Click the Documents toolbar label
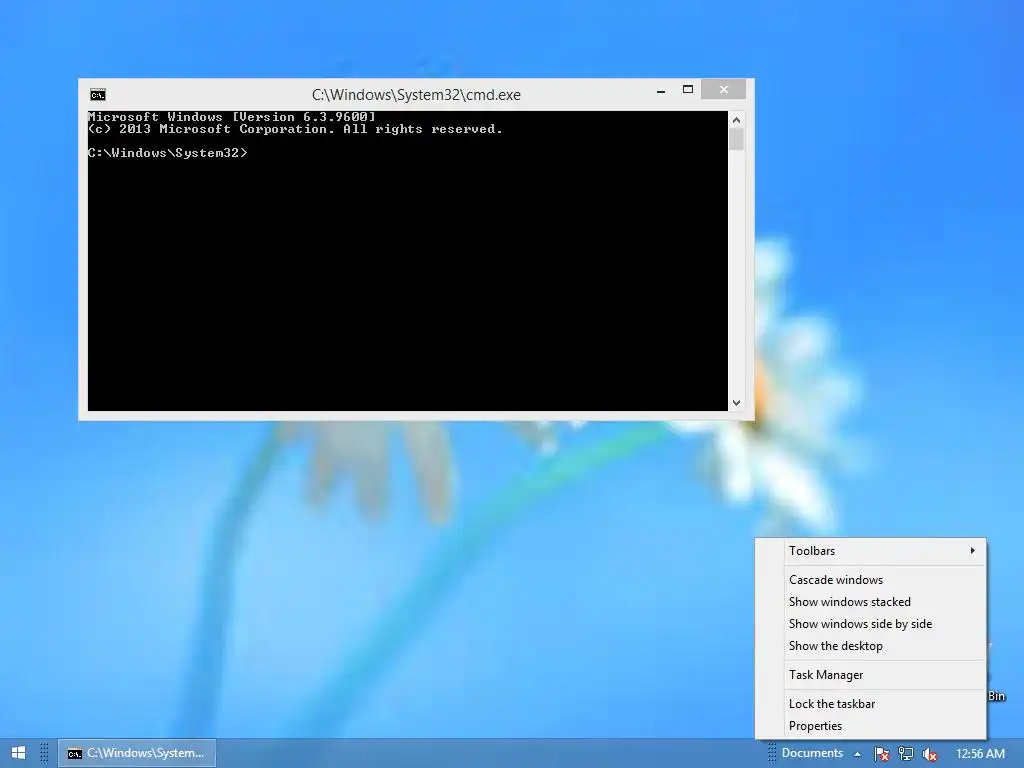 (x=812, y=753)
